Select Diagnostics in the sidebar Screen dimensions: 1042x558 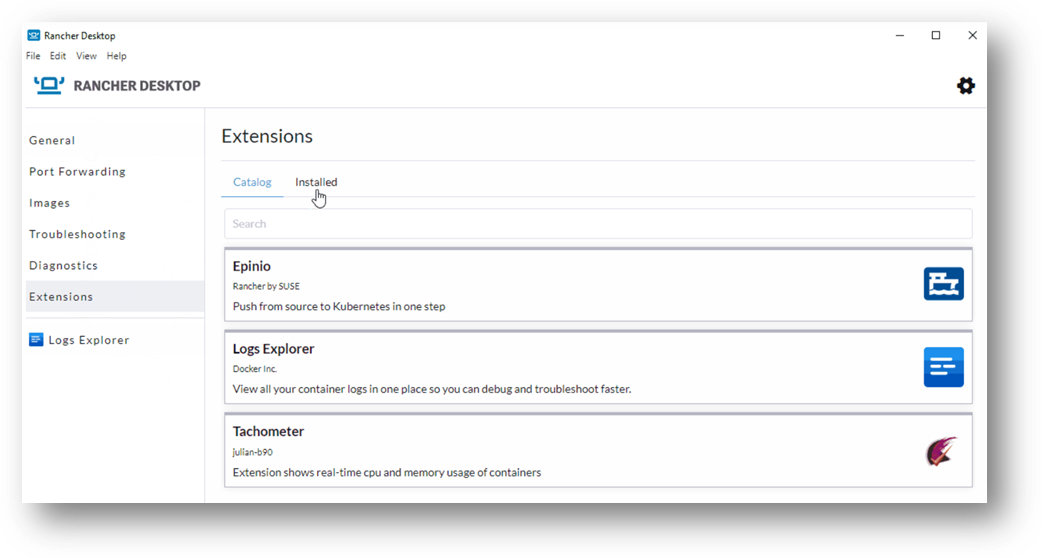(63, 265)
